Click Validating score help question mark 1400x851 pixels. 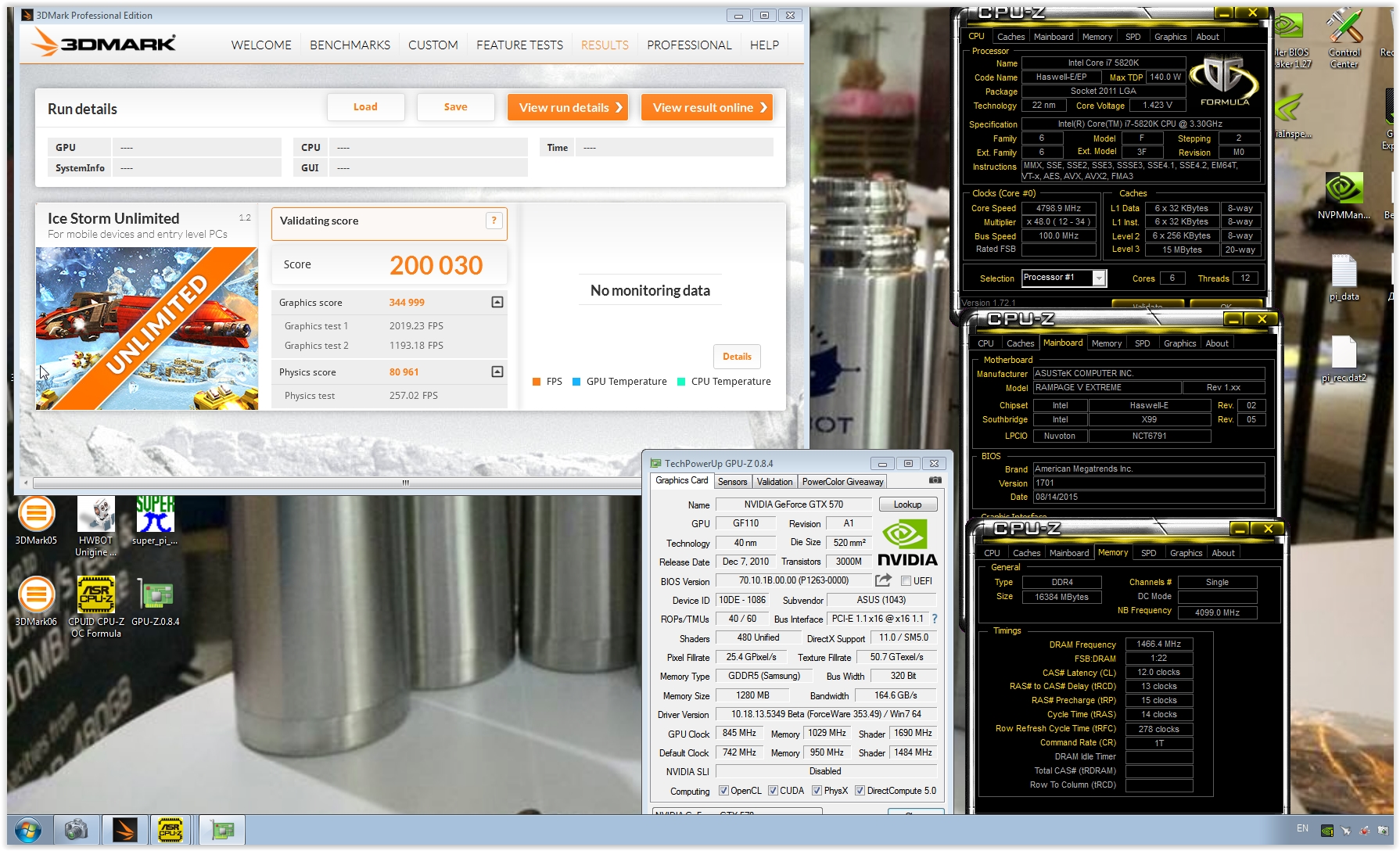point(494,221)
